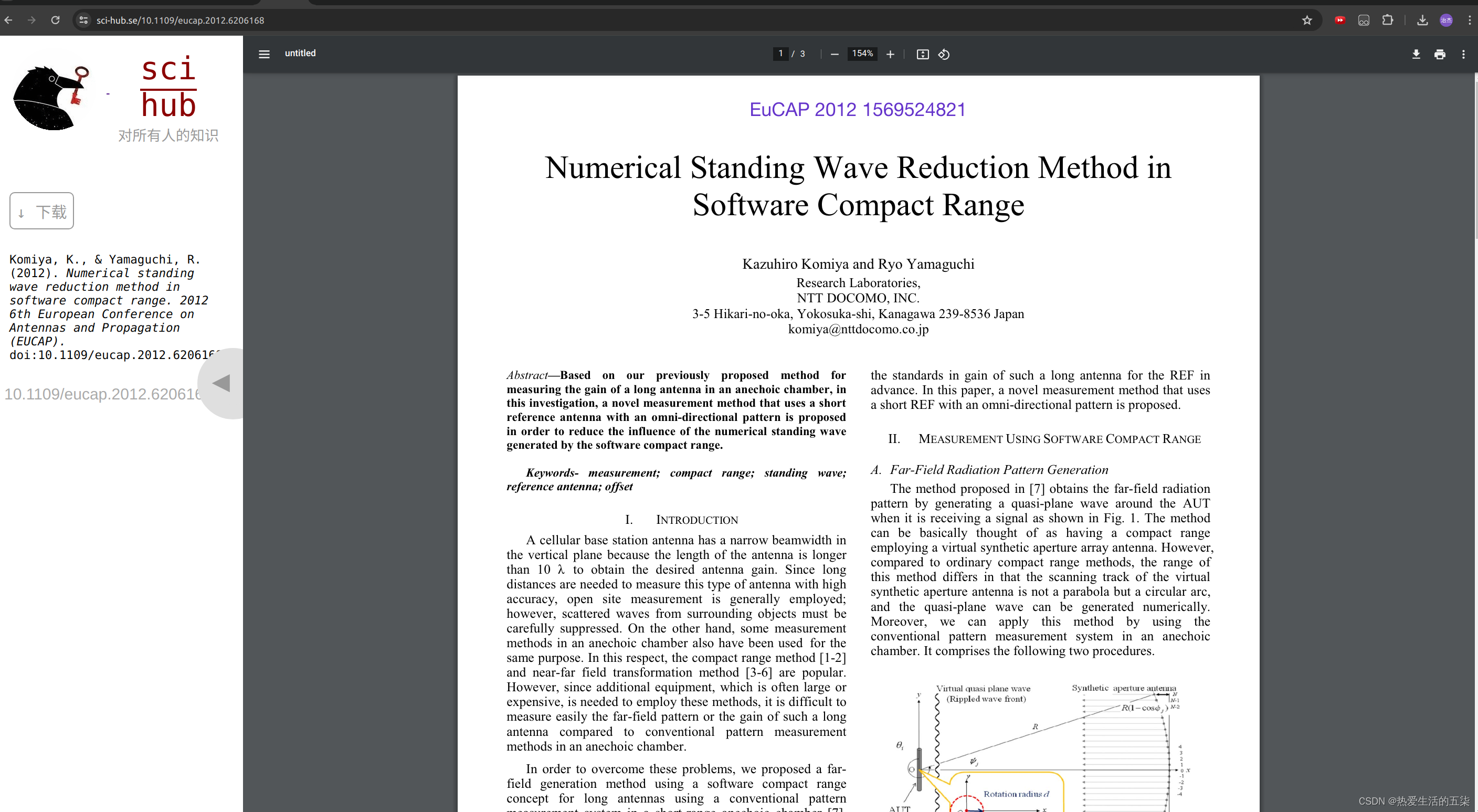The width and height of the screenshot is (1478, 812).
Task: Rotate the PDF counterclockwise
Action: (x=944, y=54)
